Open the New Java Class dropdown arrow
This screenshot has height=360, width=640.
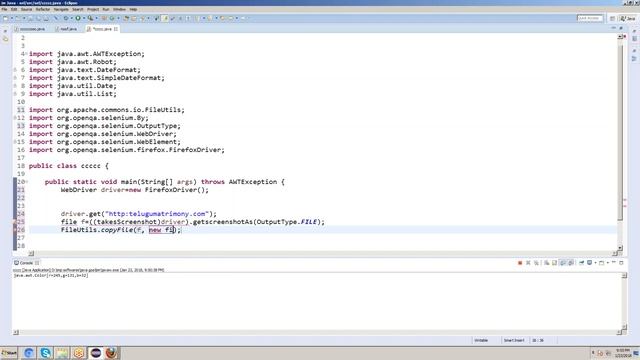(x=118, y=18)
